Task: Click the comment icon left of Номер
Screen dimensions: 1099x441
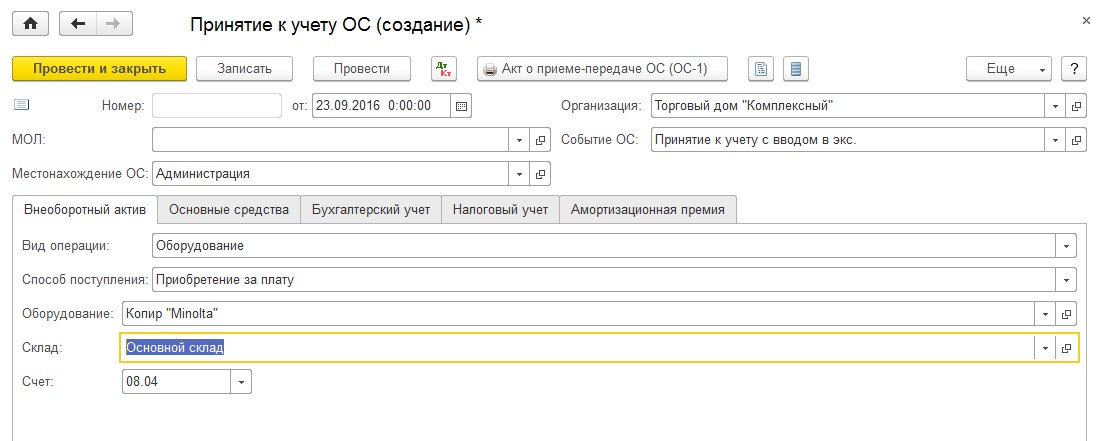Action: coord(22,104)
